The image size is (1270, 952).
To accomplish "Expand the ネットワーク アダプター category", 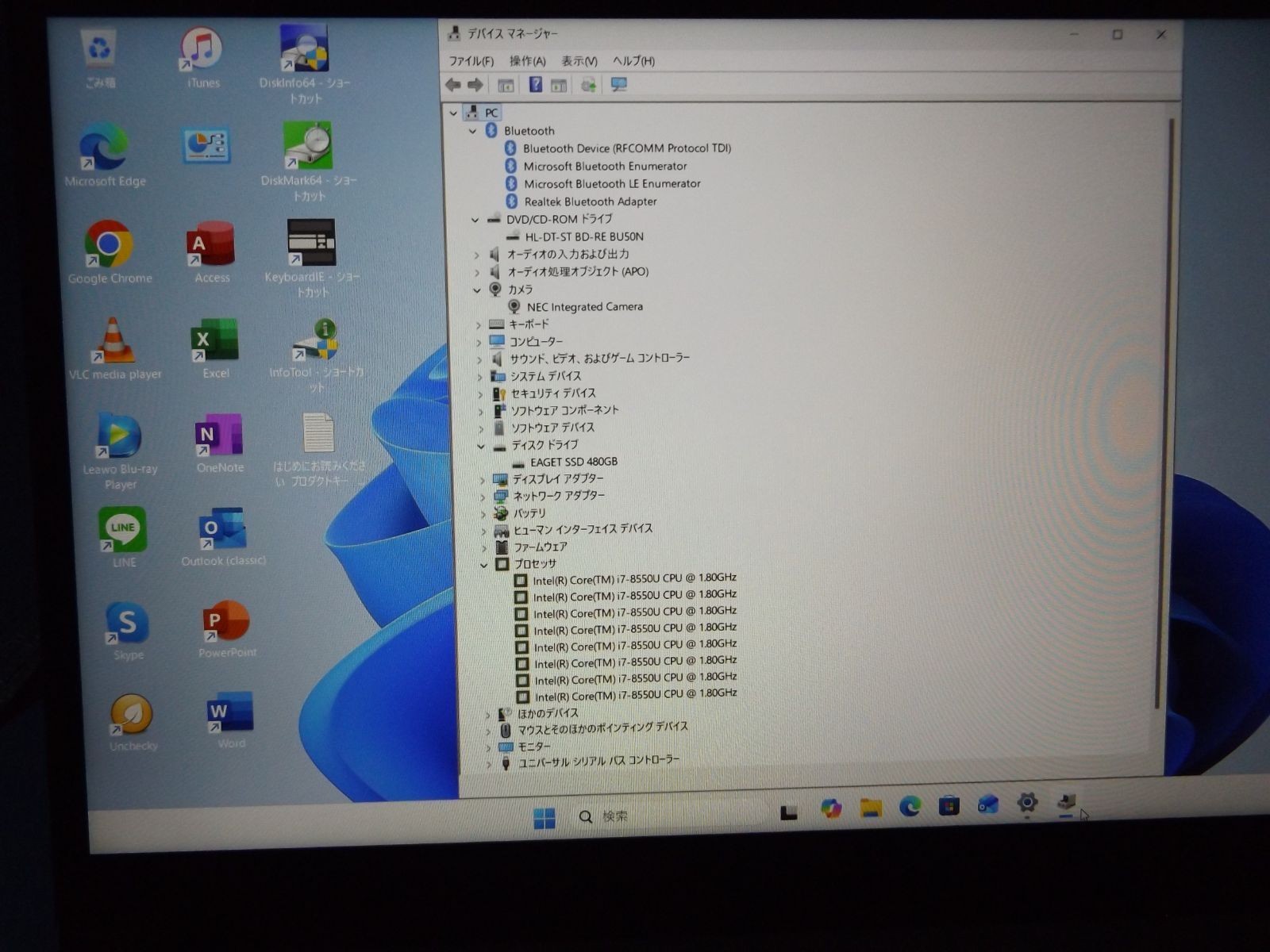I will coord(483,497).
